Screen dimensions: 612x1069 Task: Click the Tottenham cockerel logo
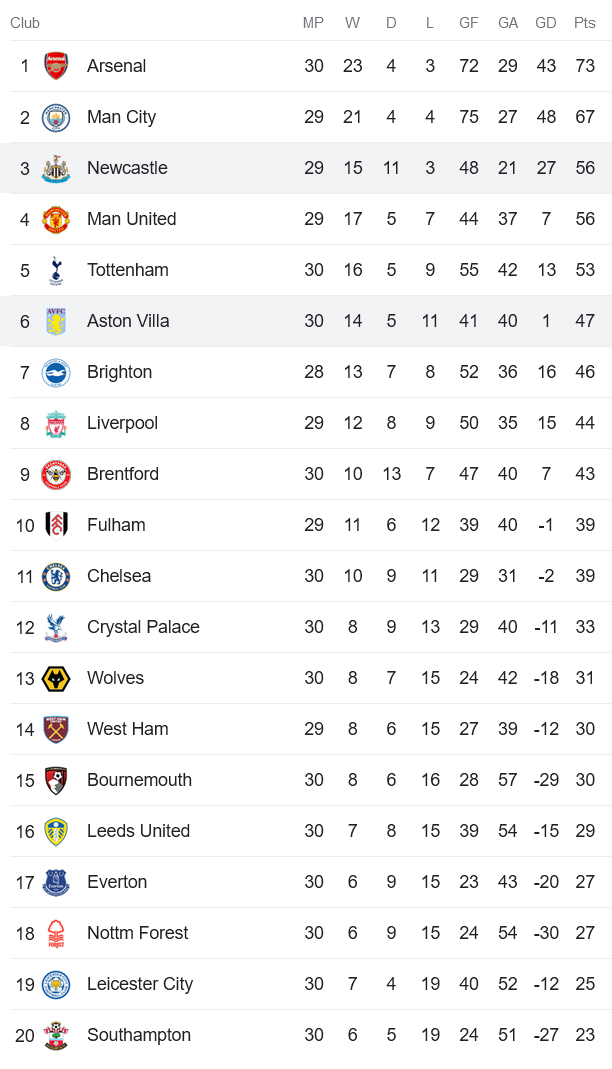(x=56, y=270)
